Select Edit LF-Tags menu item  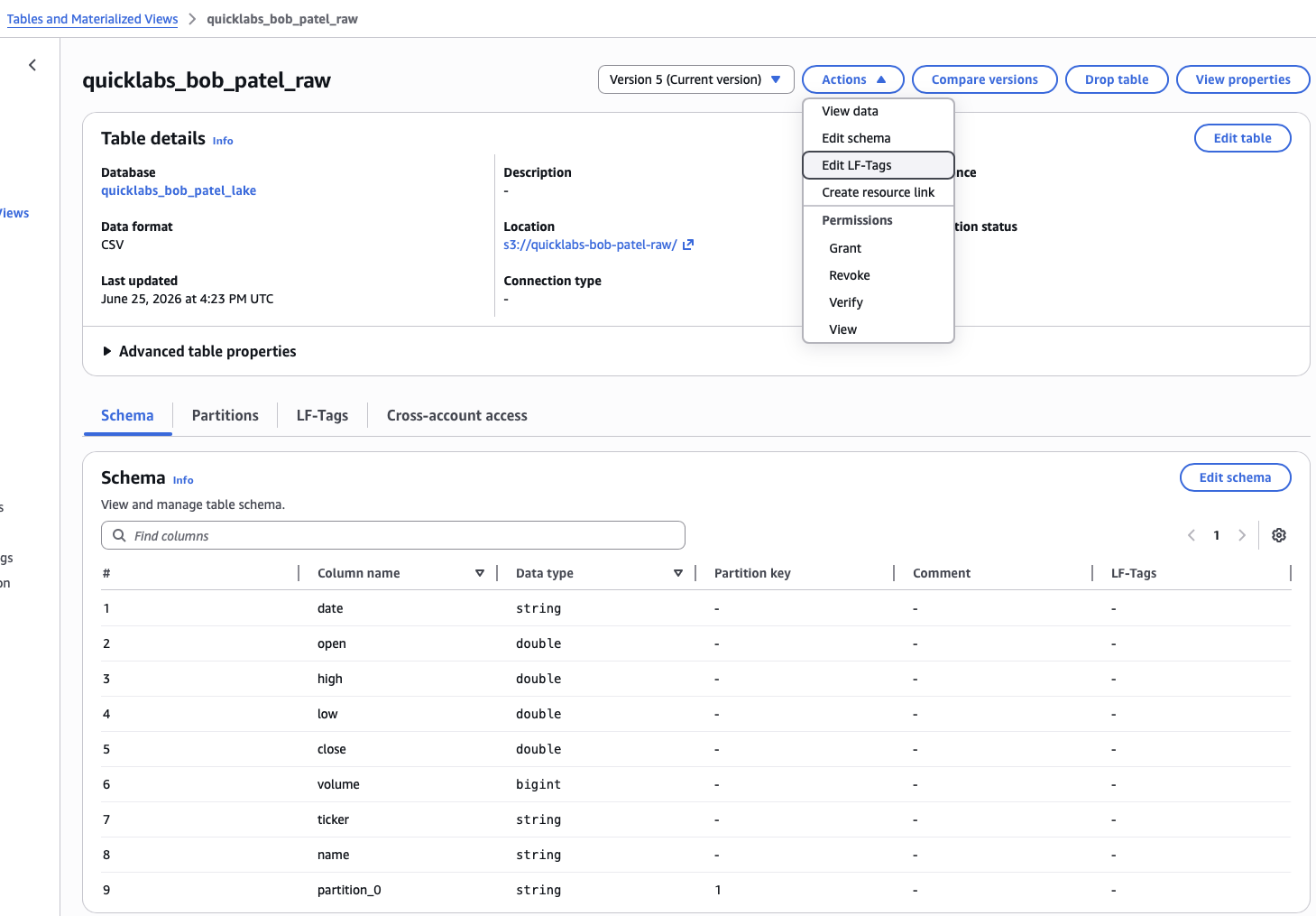tap(878, 165)
